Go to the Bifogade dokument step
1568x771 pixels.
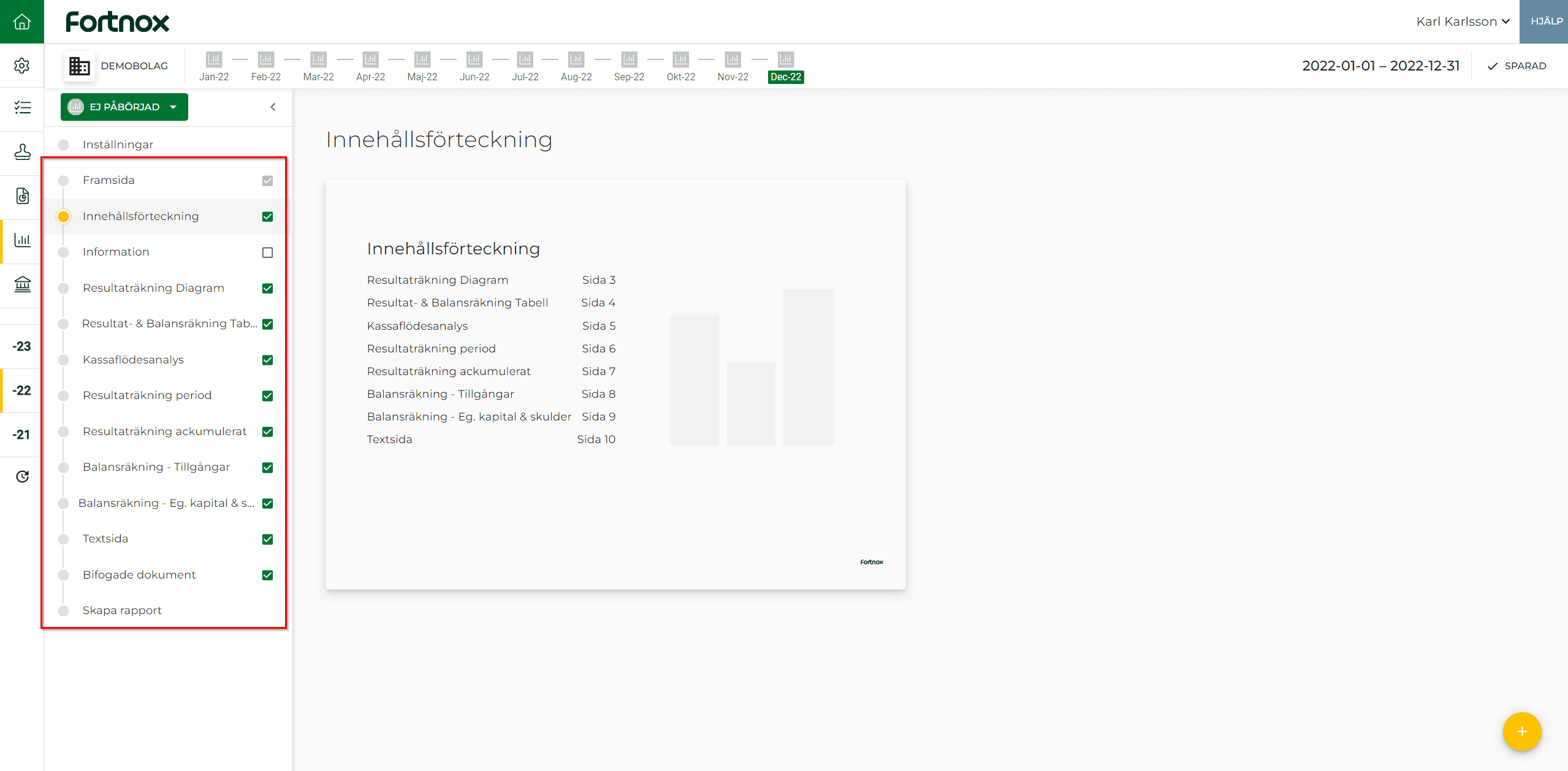pos(139,575)
